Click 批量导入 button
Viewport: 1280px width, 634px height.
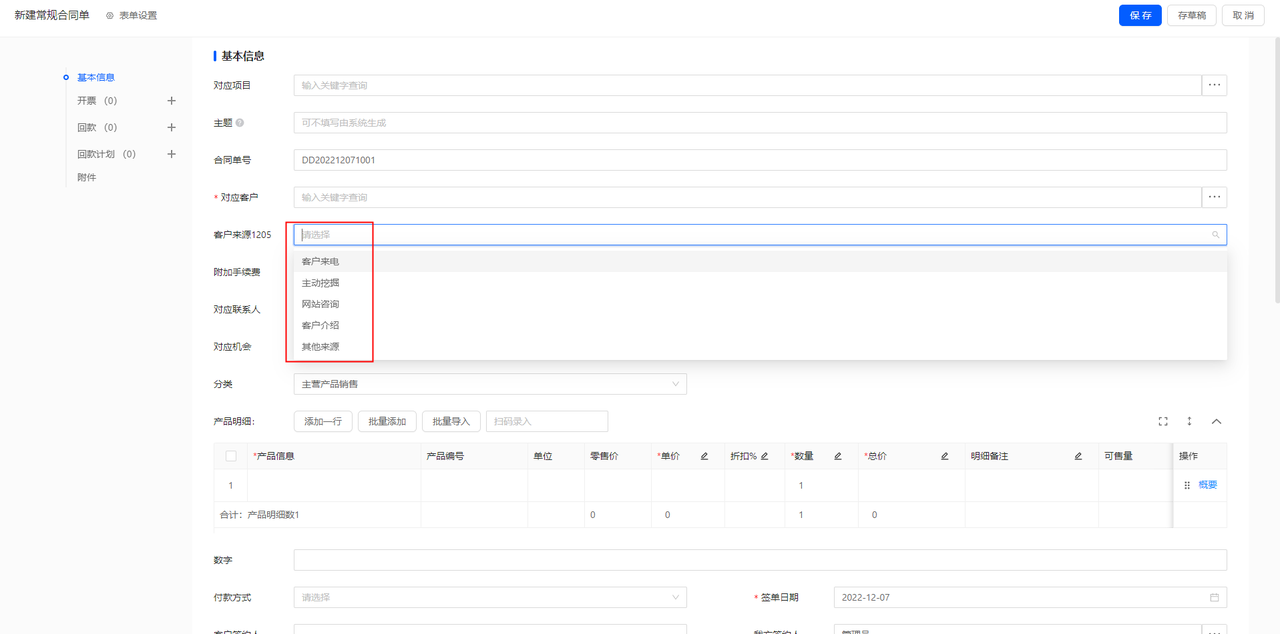(451, 421)
